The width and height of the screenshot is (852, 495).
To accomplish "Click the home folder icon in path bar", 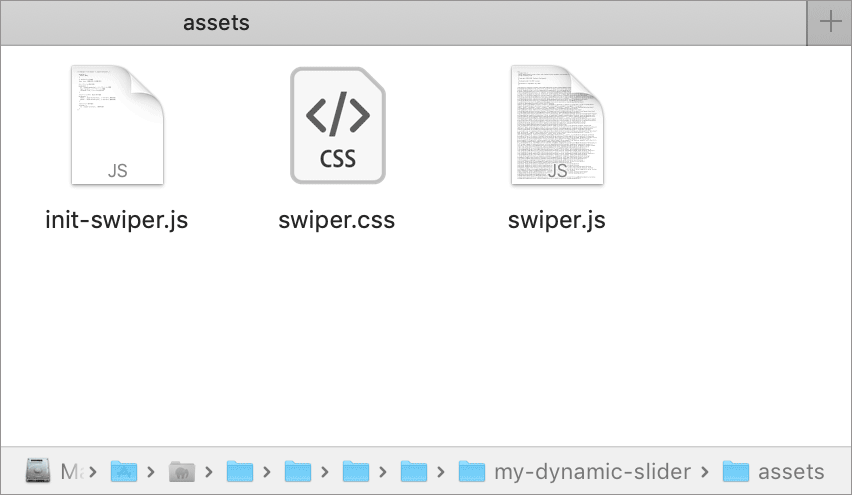I will click(x=181, y=471).
